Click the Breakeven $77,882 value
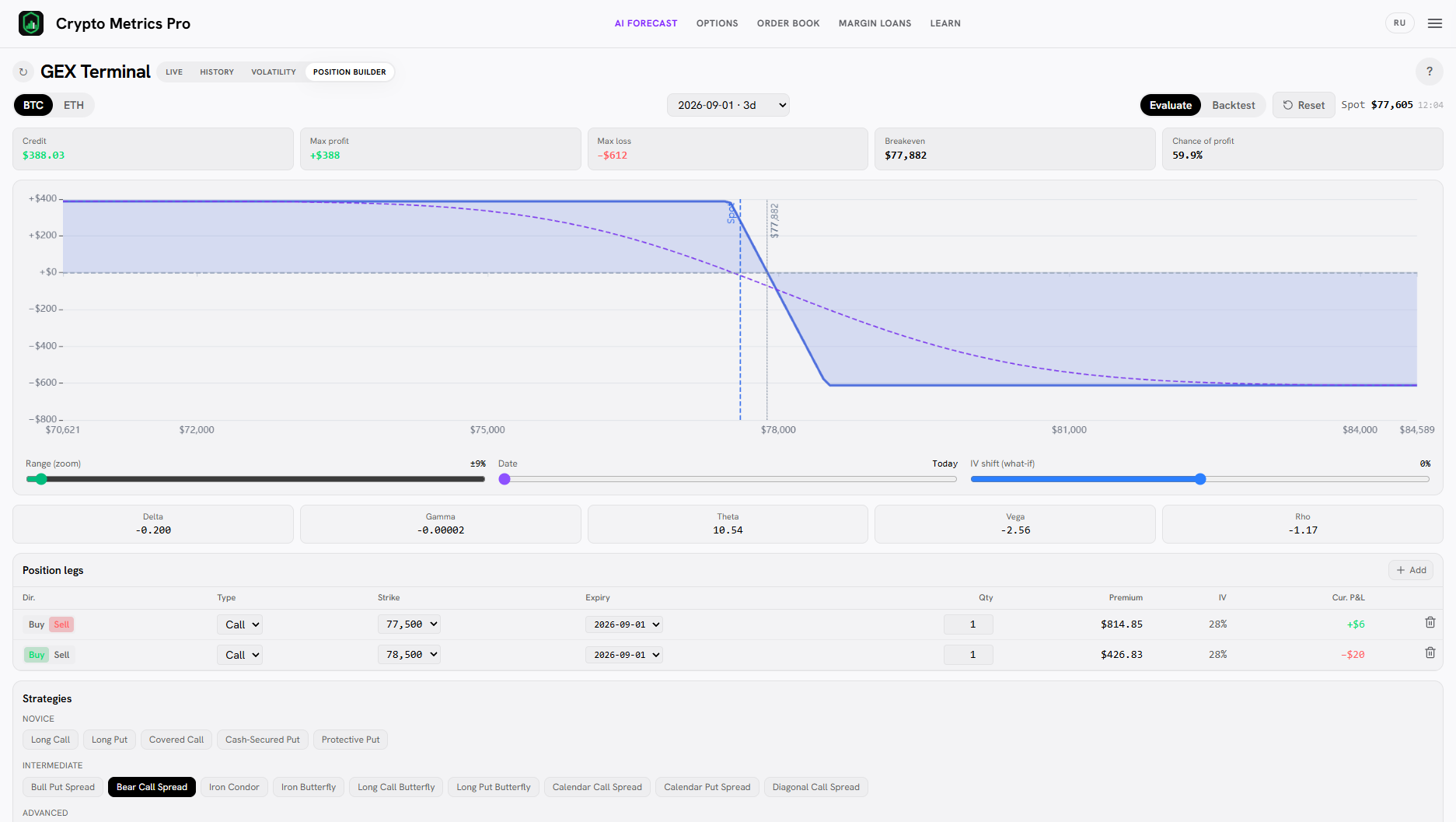The image size is (1456, 822). 906,156
